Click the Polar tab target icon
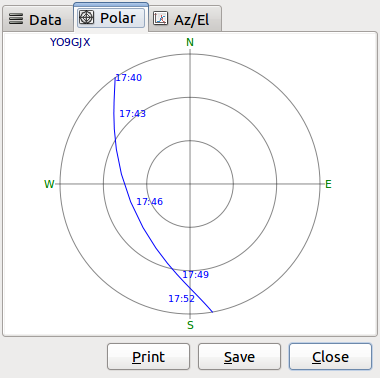This screenshot has height=378, width=380. pyautogui.click(x=86, y=17)
